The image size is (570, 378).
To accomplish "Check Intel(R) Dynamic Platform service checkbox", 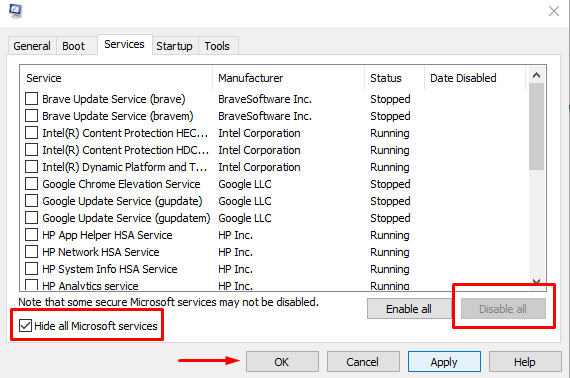I will [31, 167].
